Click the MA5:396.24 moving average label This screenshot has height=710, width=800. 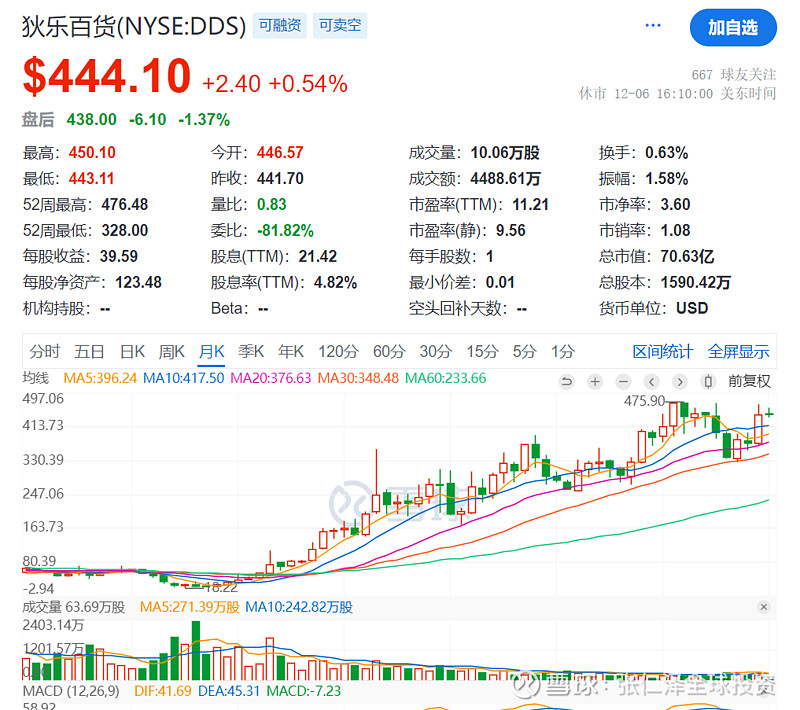pyautogui.click(x=100, y=378)
